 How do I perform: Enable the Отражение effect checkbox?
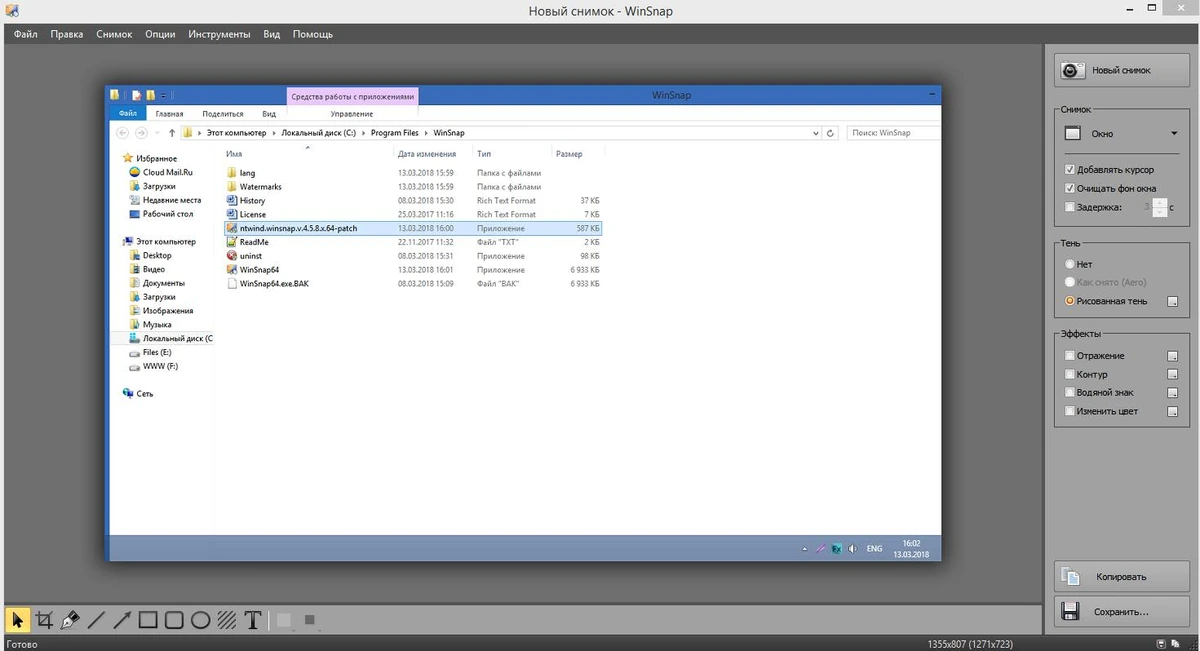(x=1070, y=356)
